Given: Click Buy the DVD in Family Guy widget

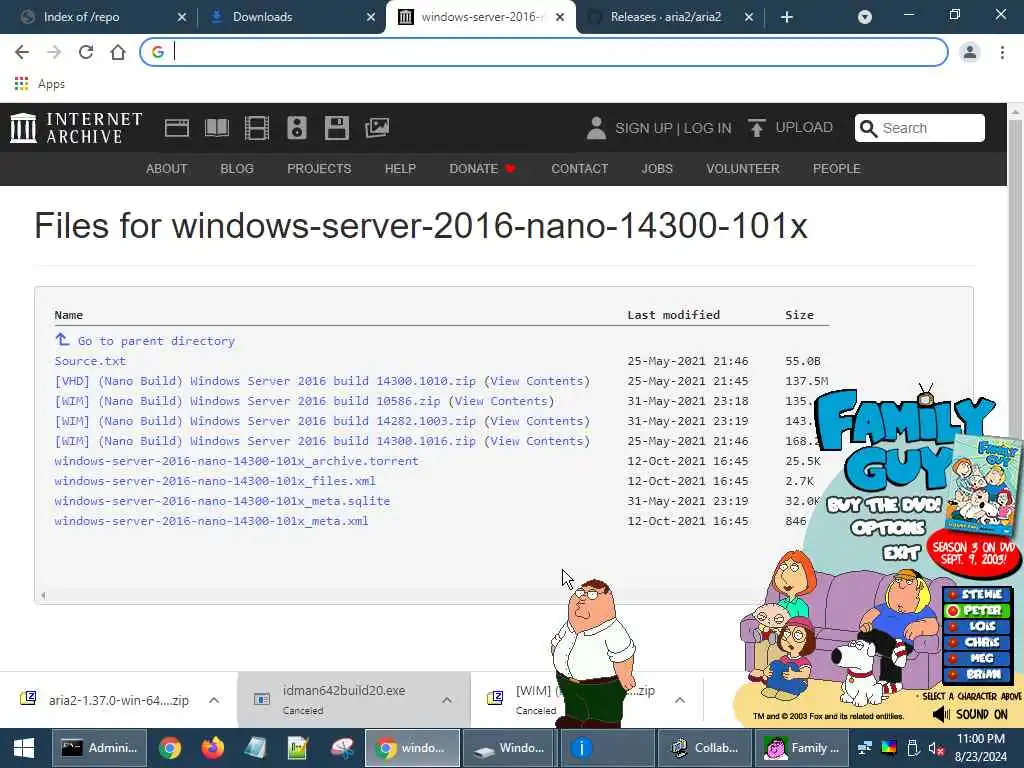Looking at the screenshot, I should 884,505.
